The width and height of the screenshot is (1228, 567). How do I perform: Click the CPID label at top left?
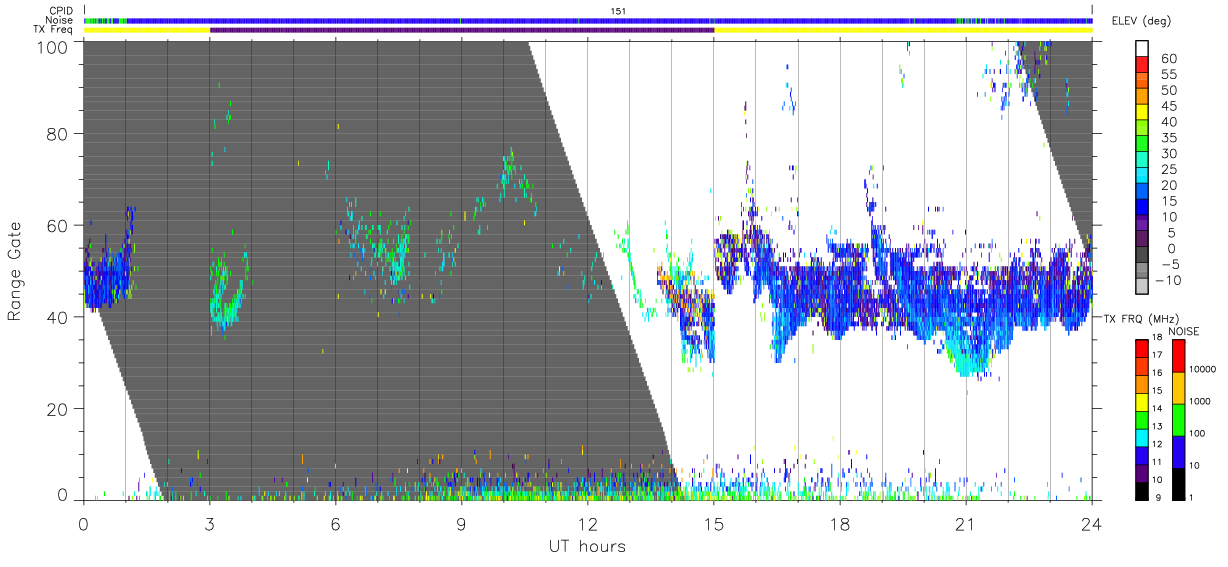pyautogui.click(x=60, y=11)
